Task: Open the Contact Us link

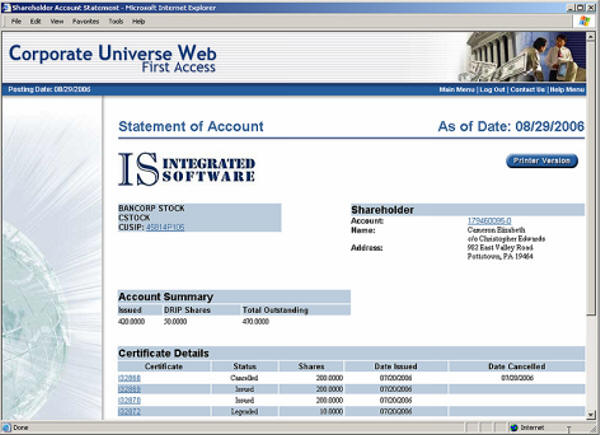Action: point(527,90)
